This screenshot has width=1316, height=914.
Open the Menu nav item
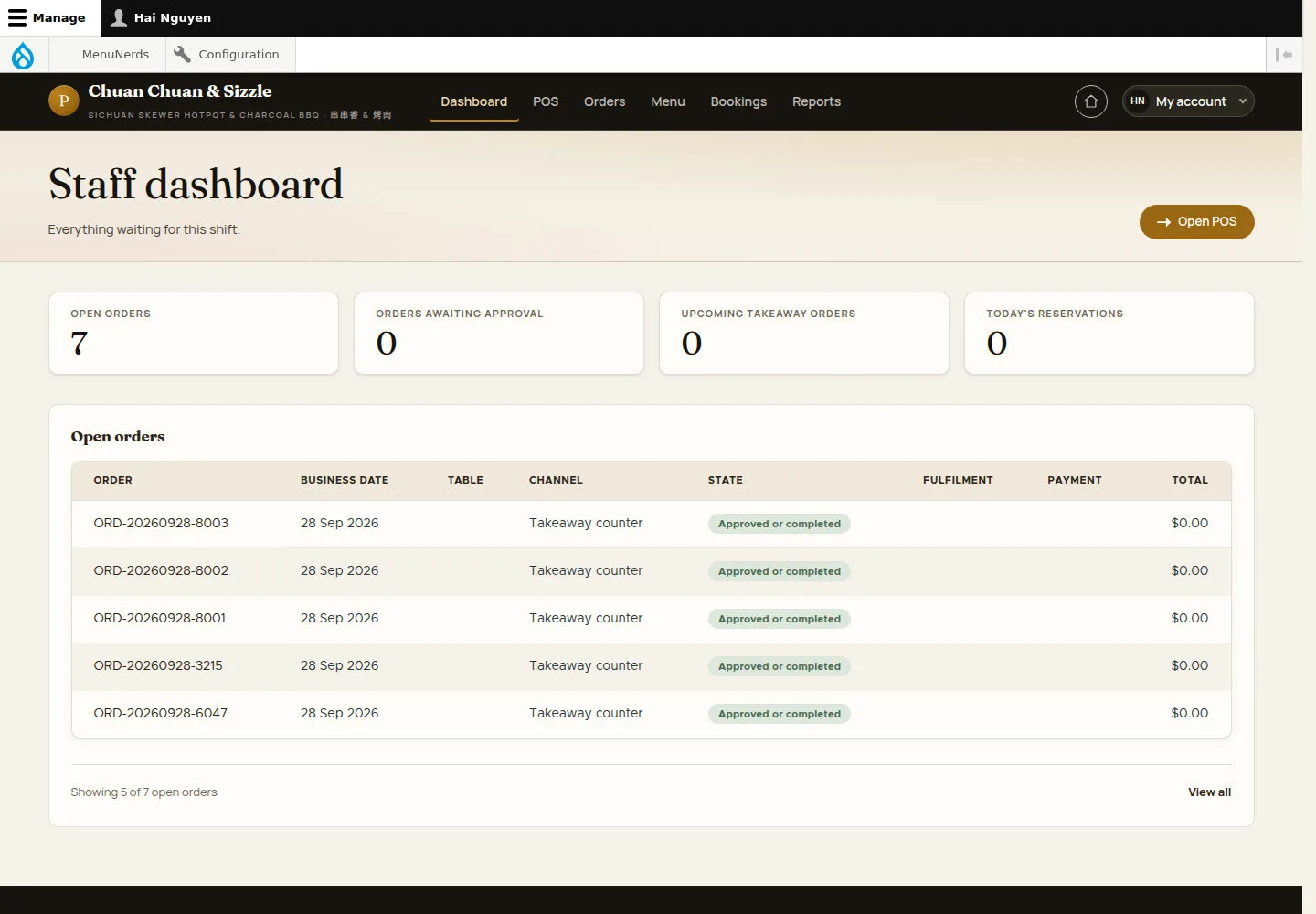click(x=668, y=101)
